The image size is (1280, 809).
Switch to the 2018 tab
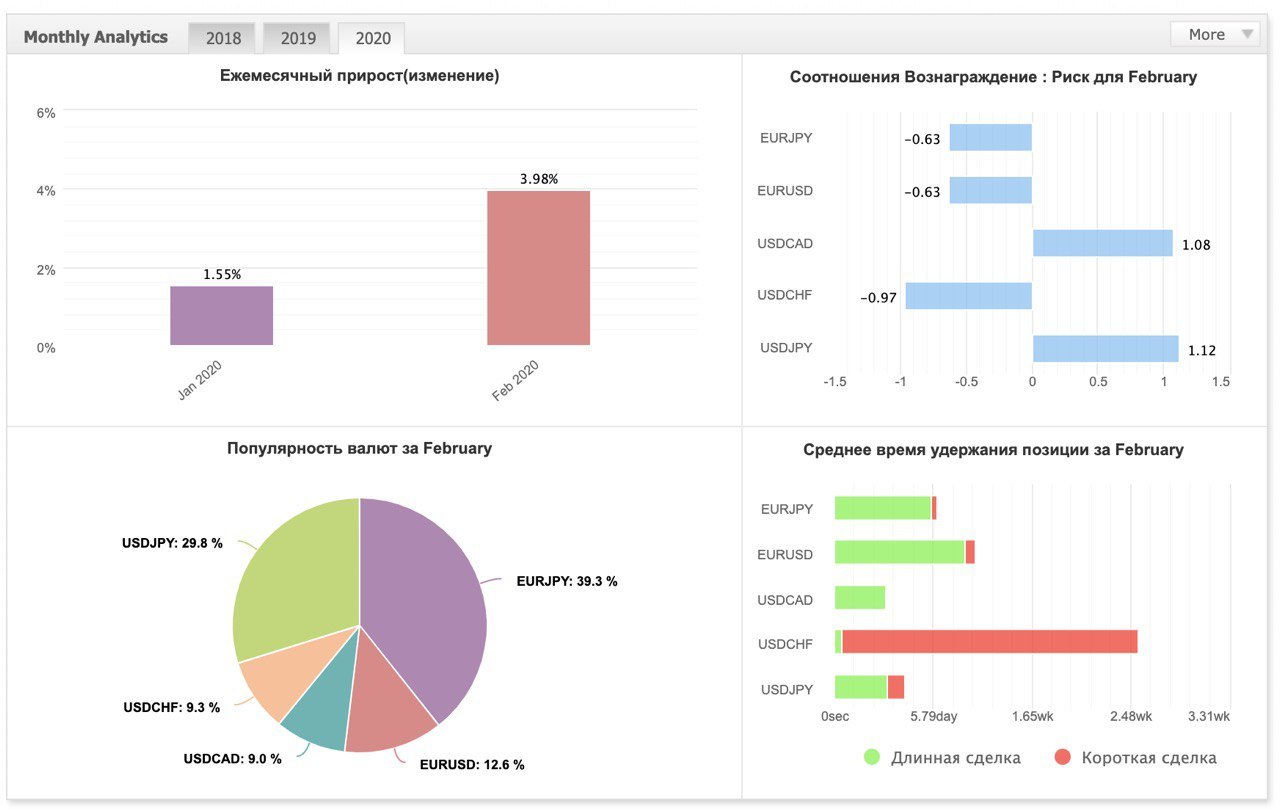[x=223, y=37]
